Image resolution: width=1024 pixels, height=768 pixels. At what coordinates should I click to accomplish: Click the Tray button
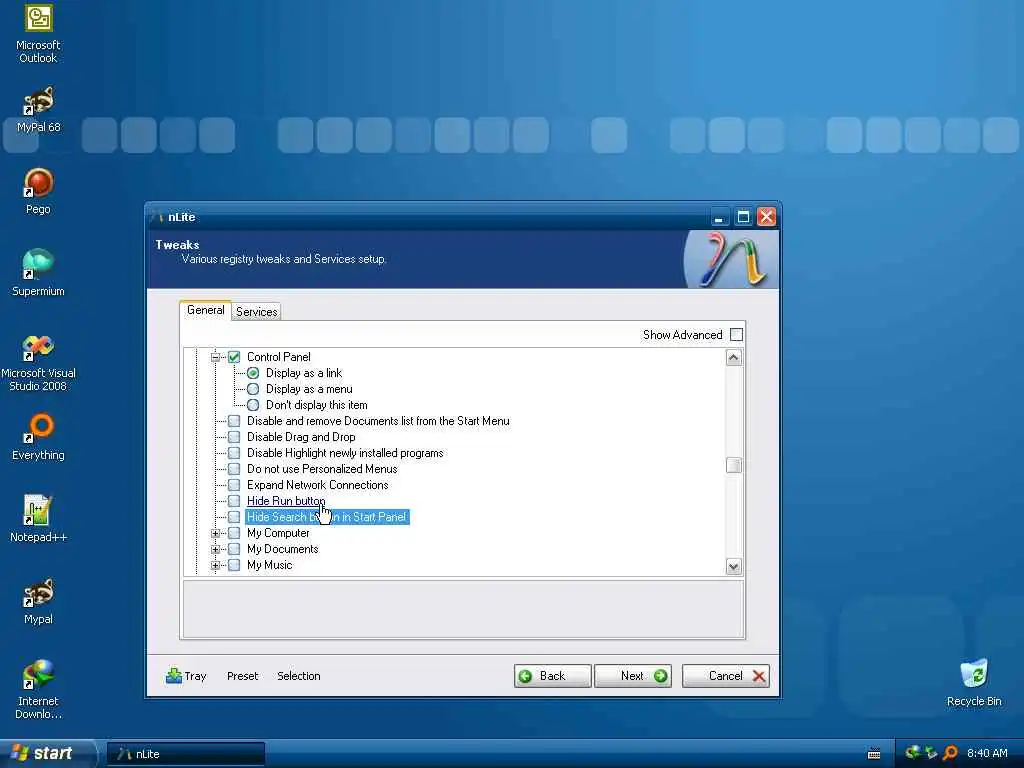pyautogui.click(x=186, y=676)
